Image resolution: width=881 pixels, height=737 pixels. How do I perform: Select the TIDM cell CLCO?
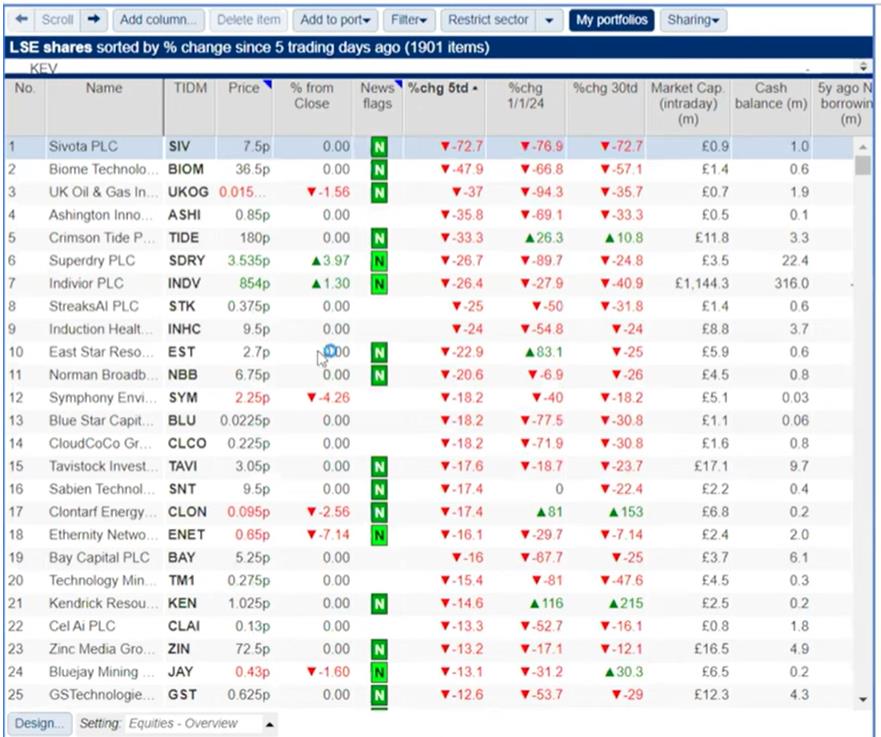click(x=187, y=444)
